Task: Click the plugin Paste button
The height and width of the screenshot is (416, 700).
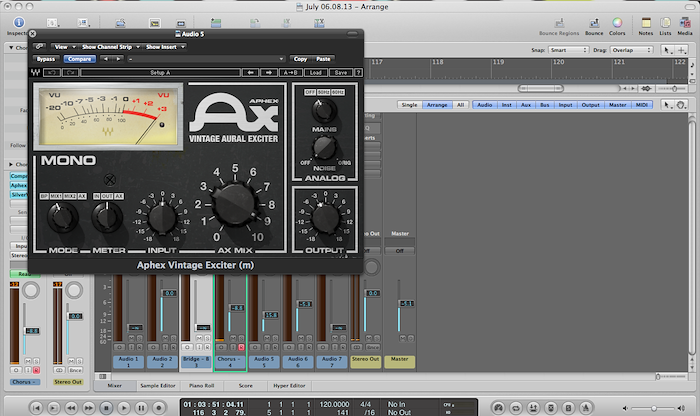Action: (323, 59)
